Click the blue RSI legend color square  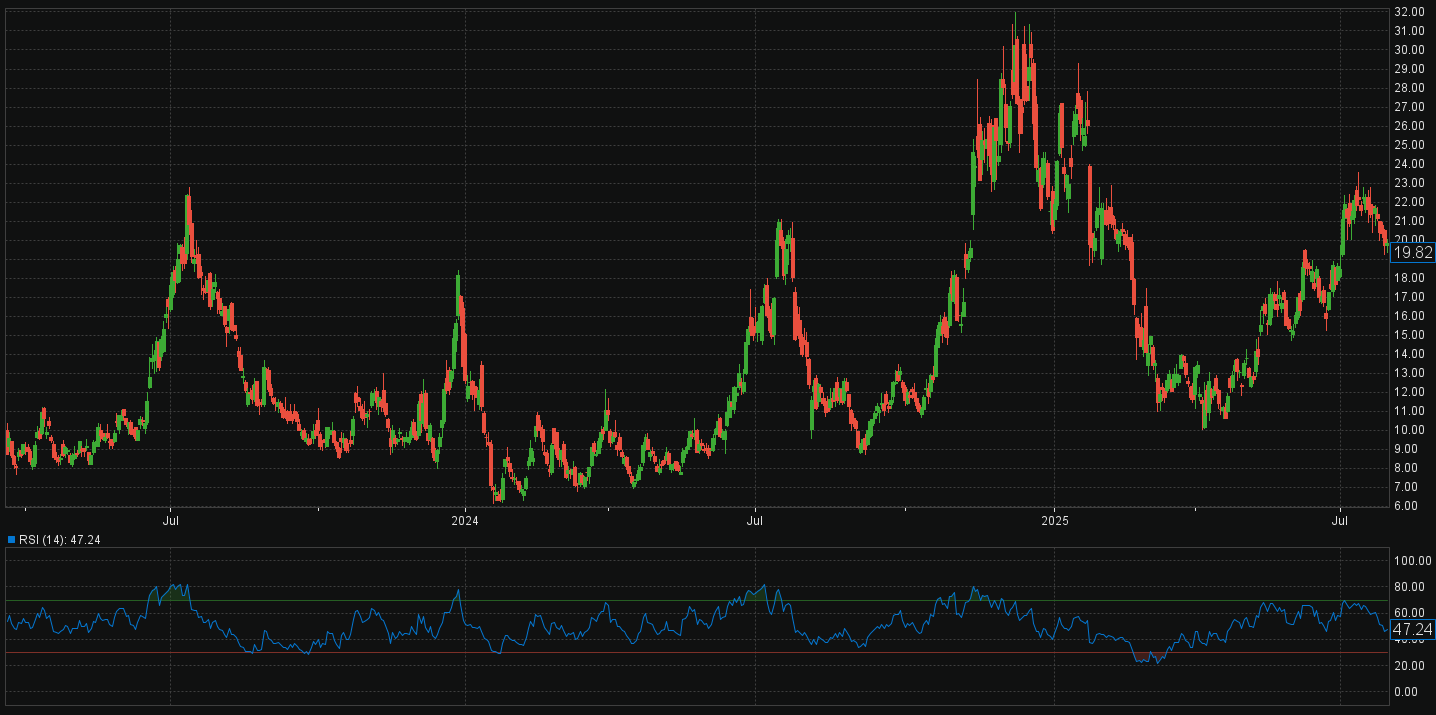(11, 540)
